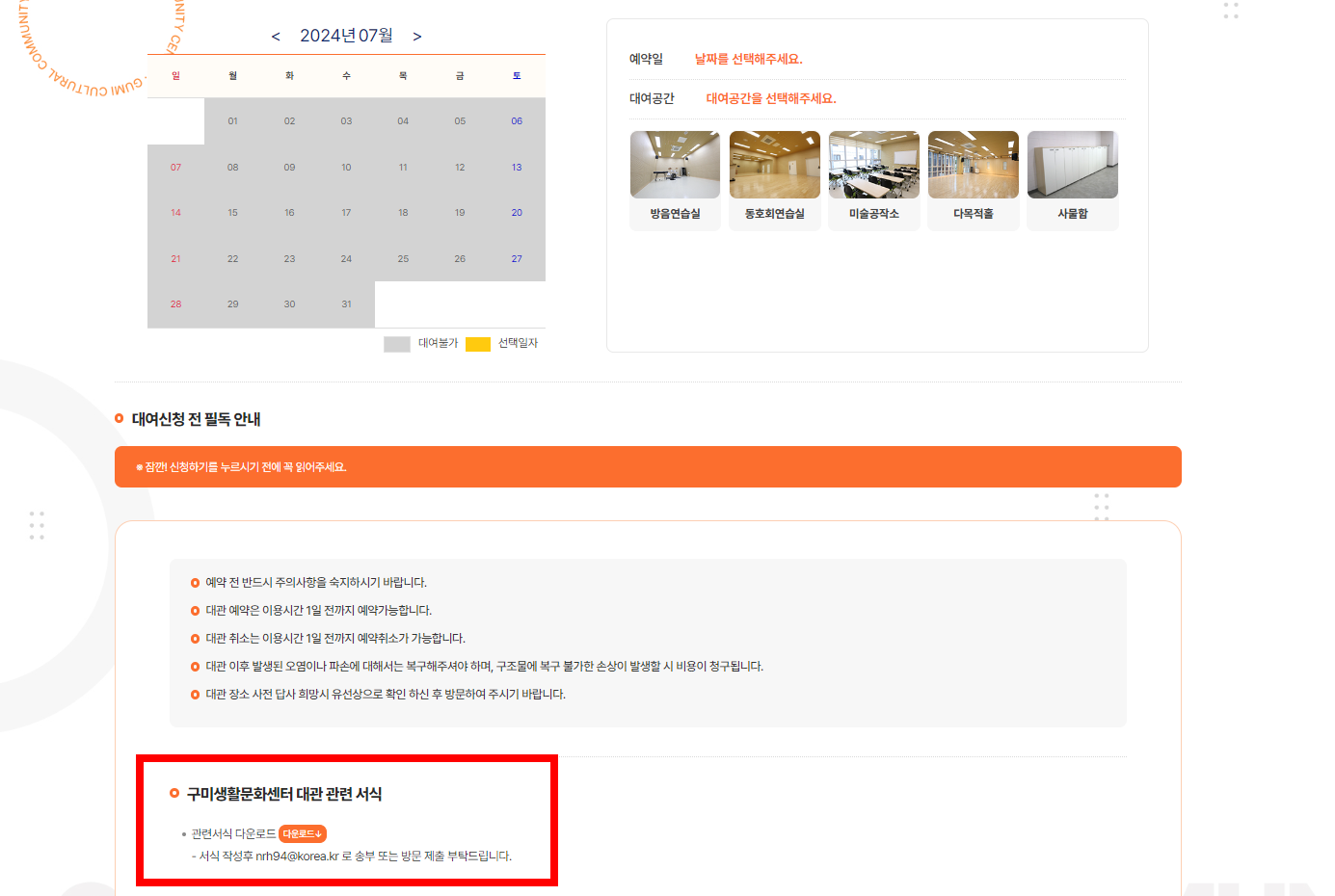Click the 구미생활문화센터 대관 관련 서식 heading
The width and height of the screenshot is (1335, 896).
284,794
